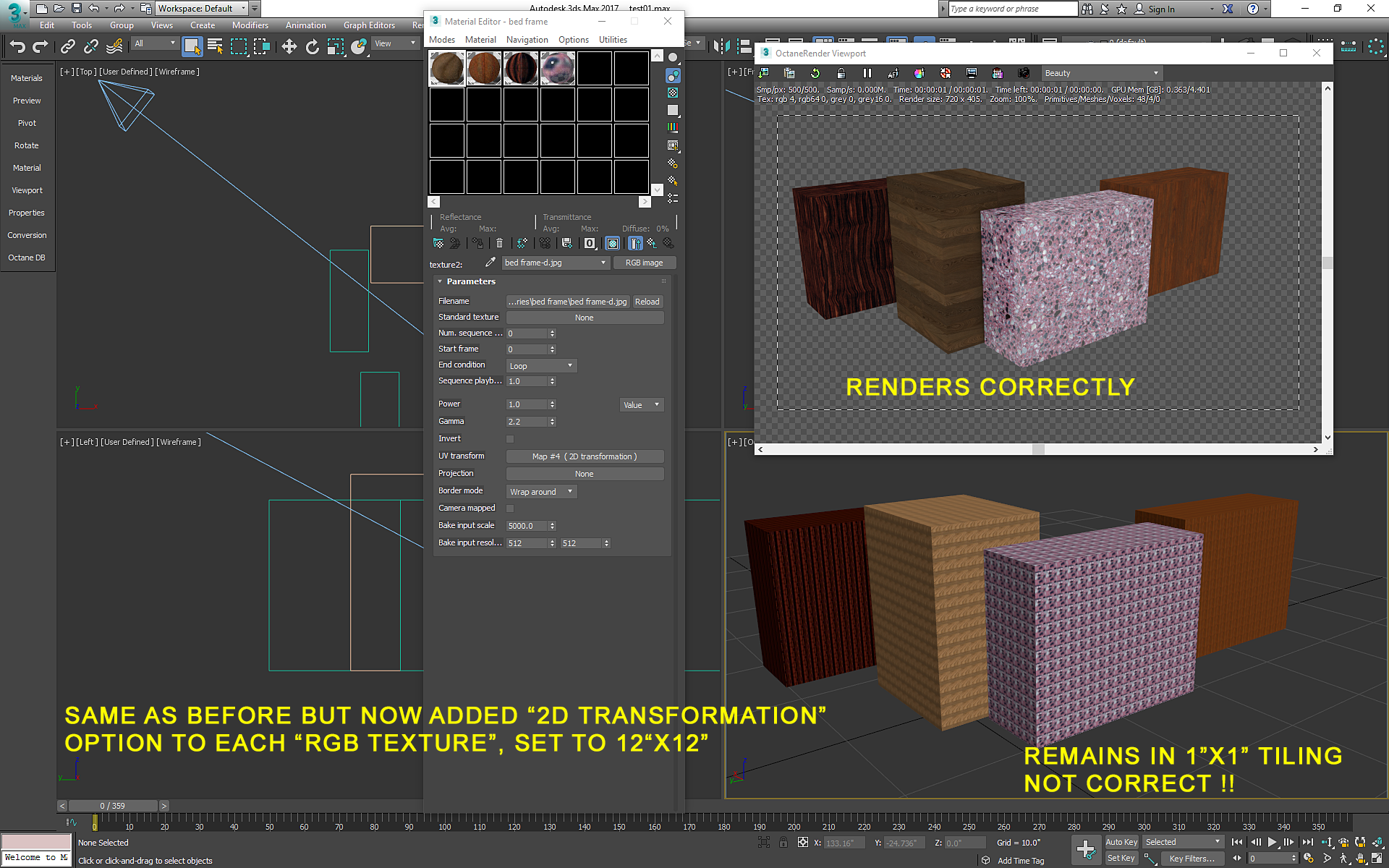Open the Beauty render pass dropdown
Screen dimensions: 1389x868
[1100, 73]
